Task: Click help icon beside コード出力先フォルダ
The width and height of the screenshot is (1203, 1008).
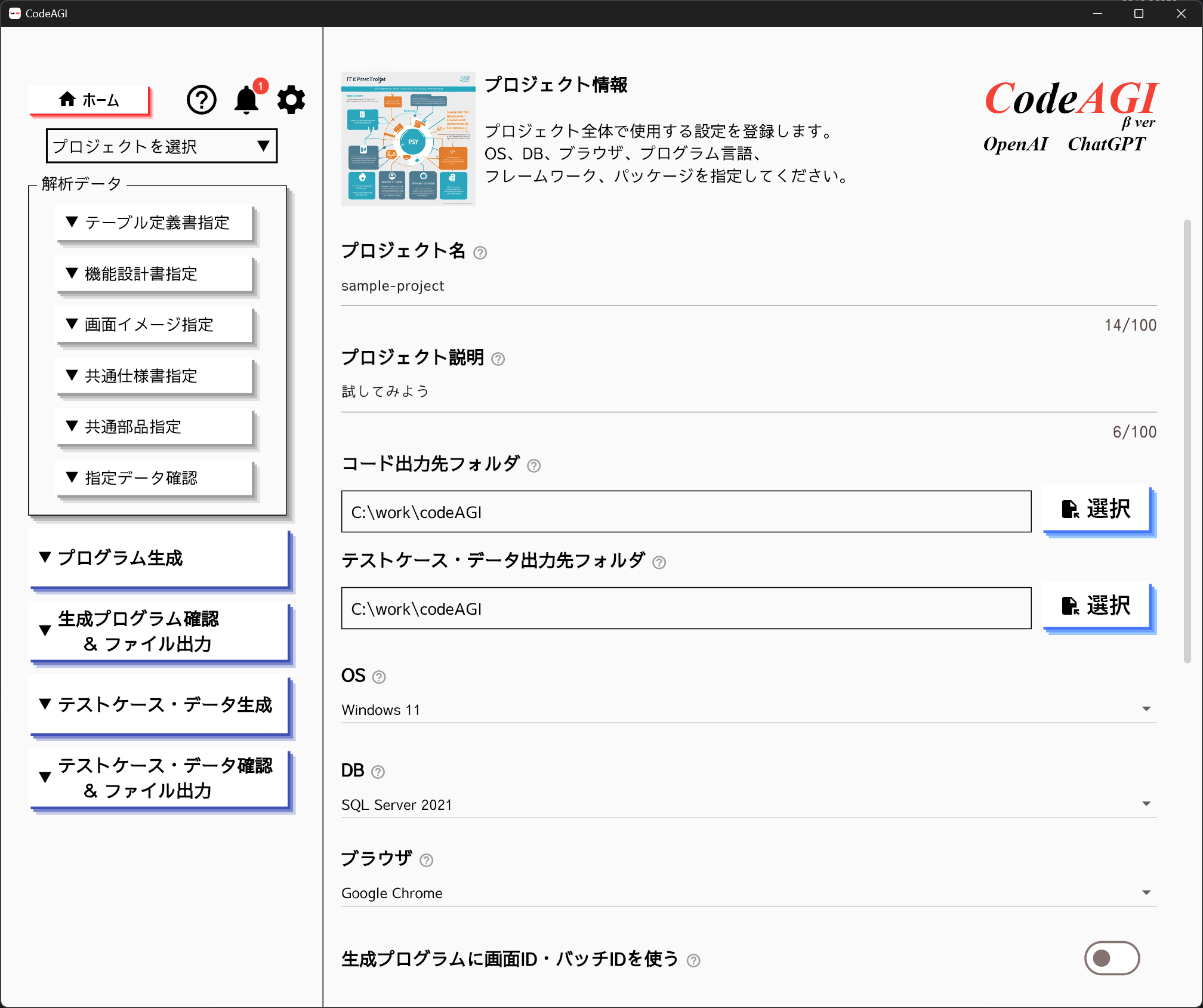Action: pyautogui.click(x=534, y=466)
